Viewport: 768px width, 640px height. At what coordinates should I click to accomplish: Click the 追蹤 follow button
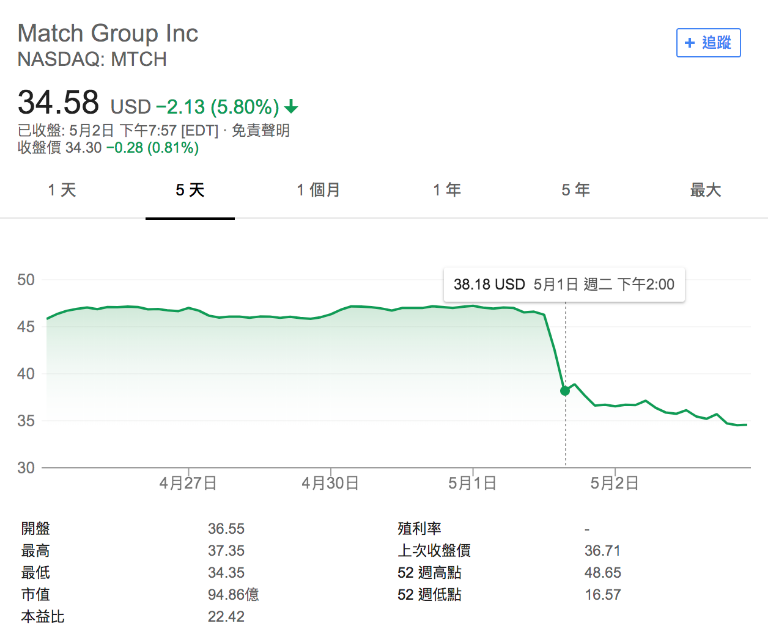(x=708, y=43)
